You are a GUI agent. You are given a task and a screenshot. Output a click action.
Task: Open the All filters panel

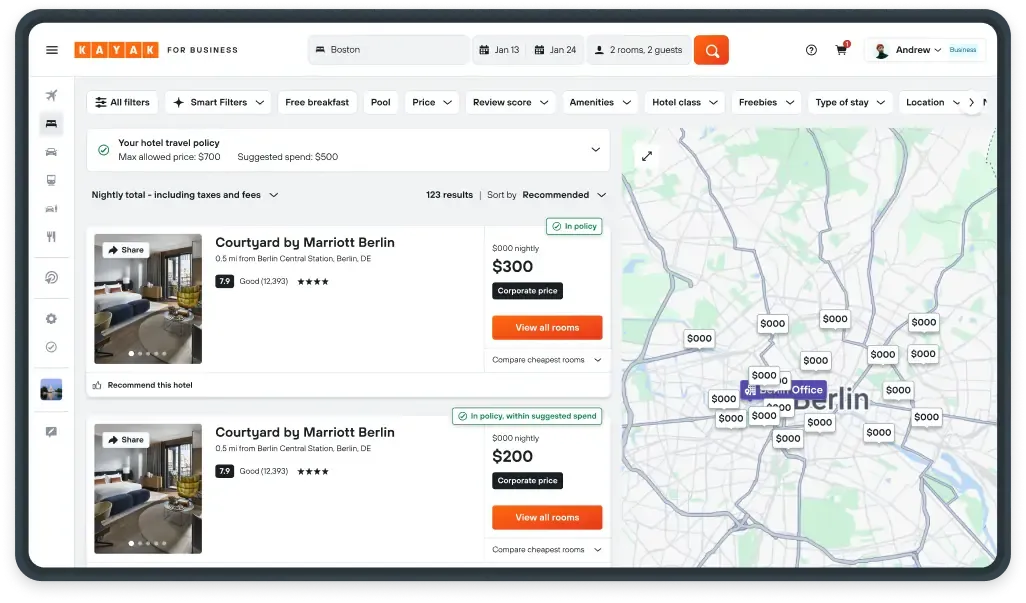tap(122, 102)
